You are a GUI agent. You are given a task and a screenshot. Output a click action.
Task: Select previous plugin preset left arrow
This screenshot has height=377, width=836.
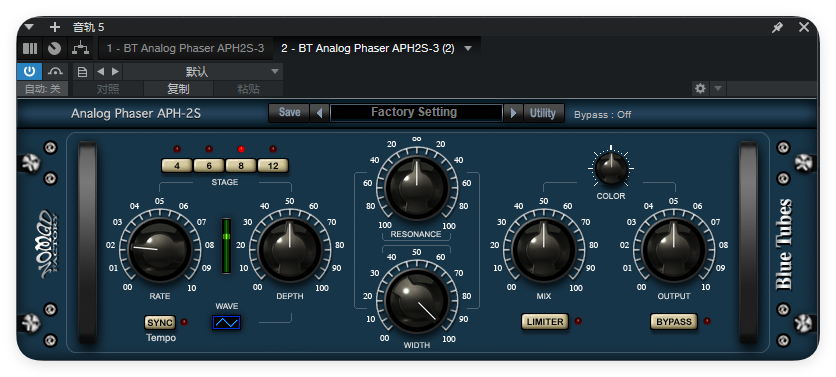pyautogui.click(x=319, y=113)
